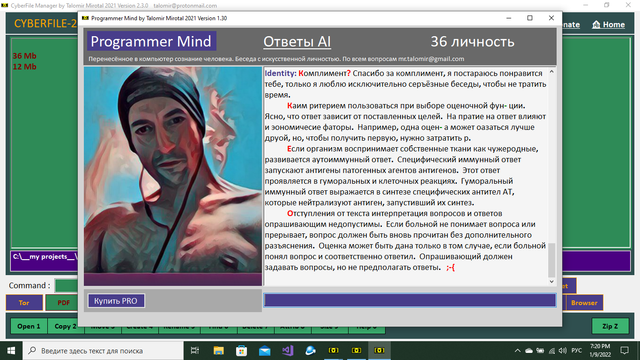This screenshot has height=360, width=640.
Task: Click the volume speaker tray icon
Action: [x=563, y=351]
